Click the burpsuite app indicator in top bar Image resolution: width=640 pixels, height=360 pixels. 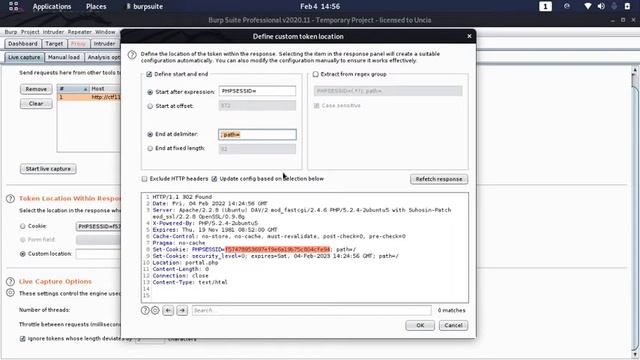[144, 7]
